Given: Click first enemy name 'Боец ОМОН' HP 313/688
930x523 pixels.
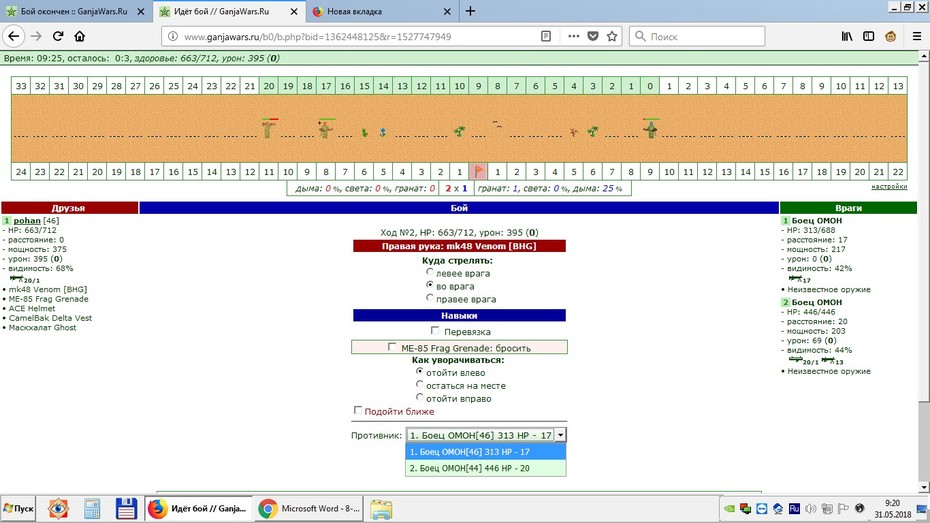Looking at the screenshot, I should (x=816, y=221).
